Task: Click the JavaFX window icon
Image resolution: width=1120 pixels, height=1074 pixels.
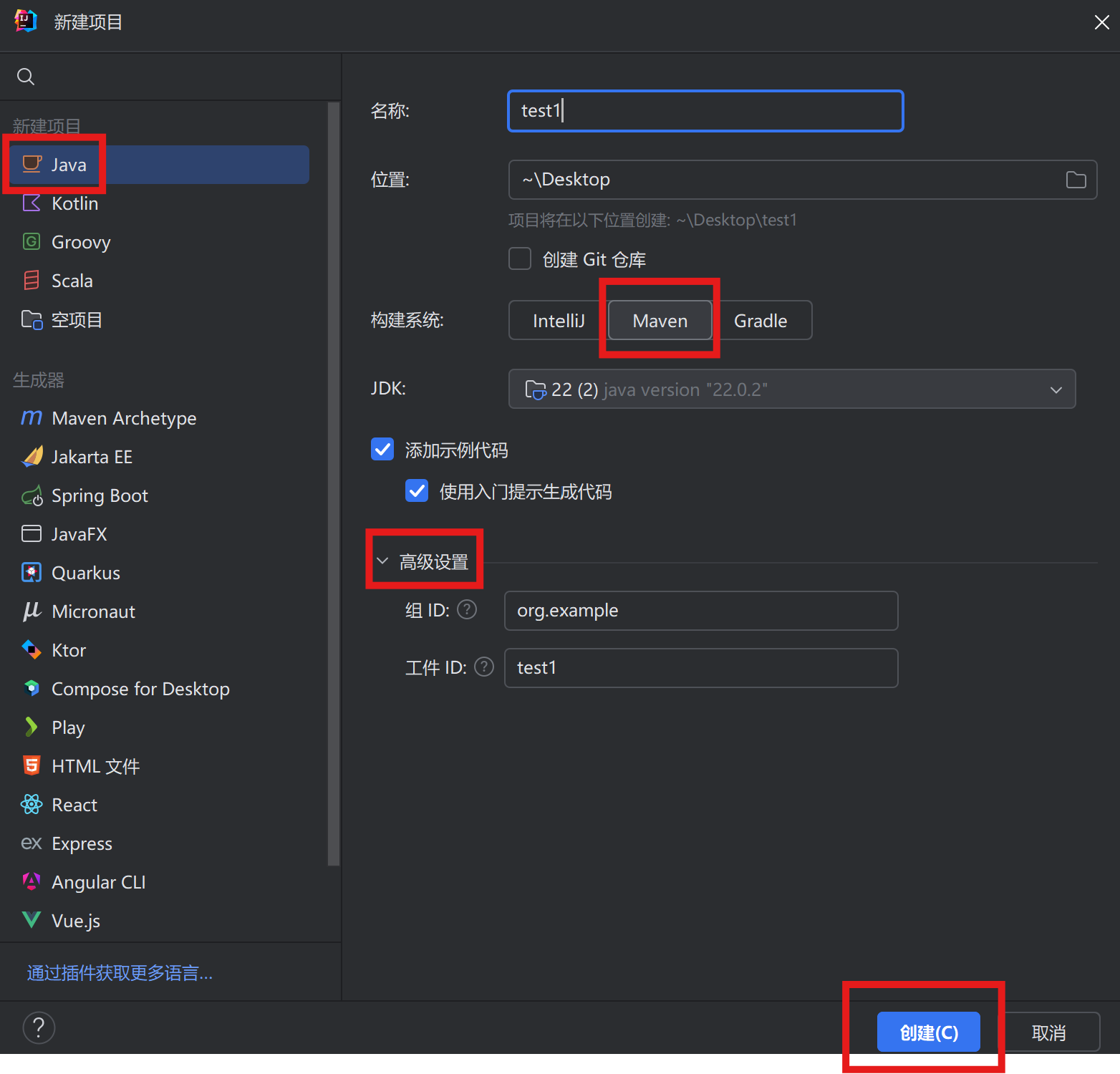Action: (32, 533)
